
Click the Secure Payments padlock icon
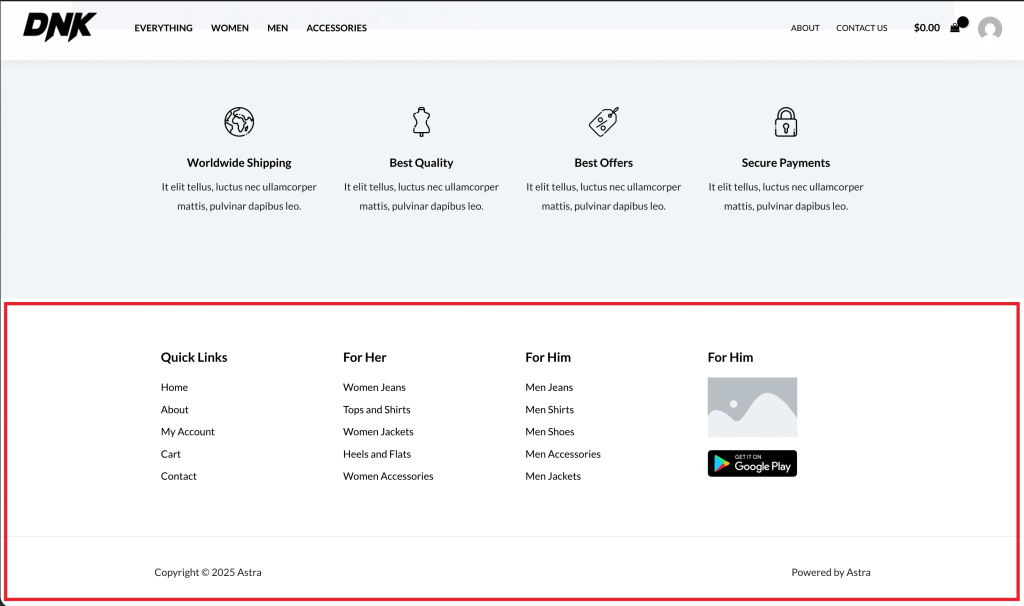coord(786,120)
